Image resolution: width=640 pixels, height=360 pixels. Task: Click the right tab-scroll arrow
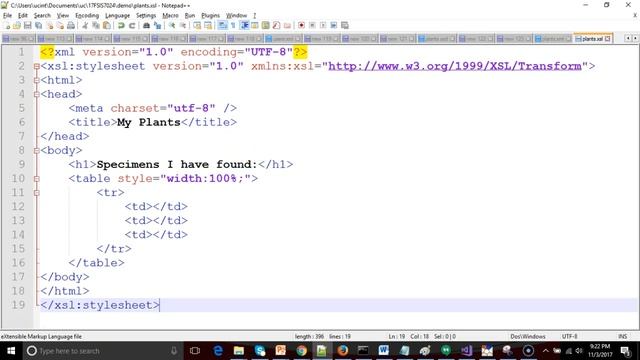(x=635, y=38)
